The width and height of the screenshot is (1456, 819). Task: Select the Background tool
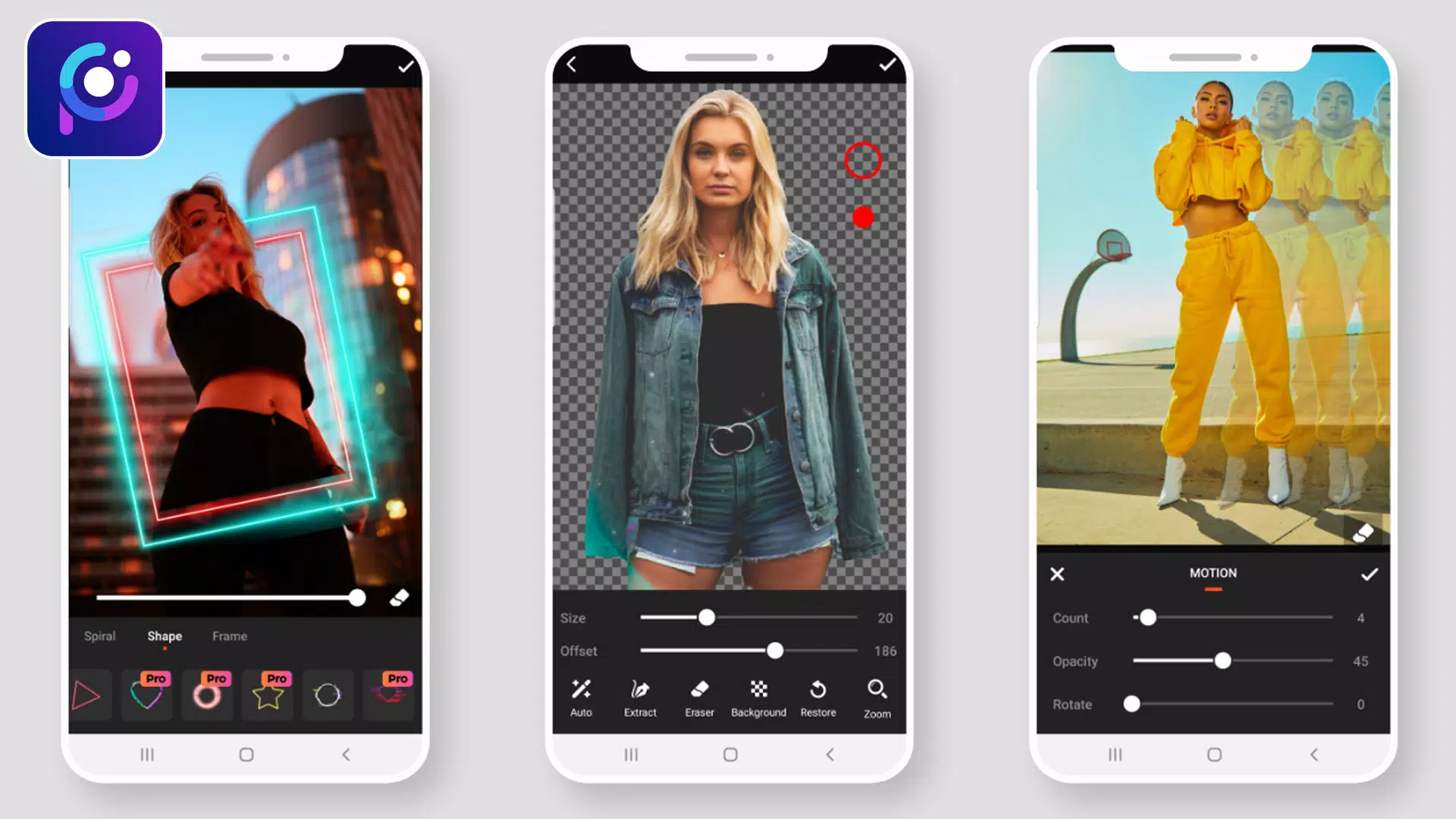[759, 697]
